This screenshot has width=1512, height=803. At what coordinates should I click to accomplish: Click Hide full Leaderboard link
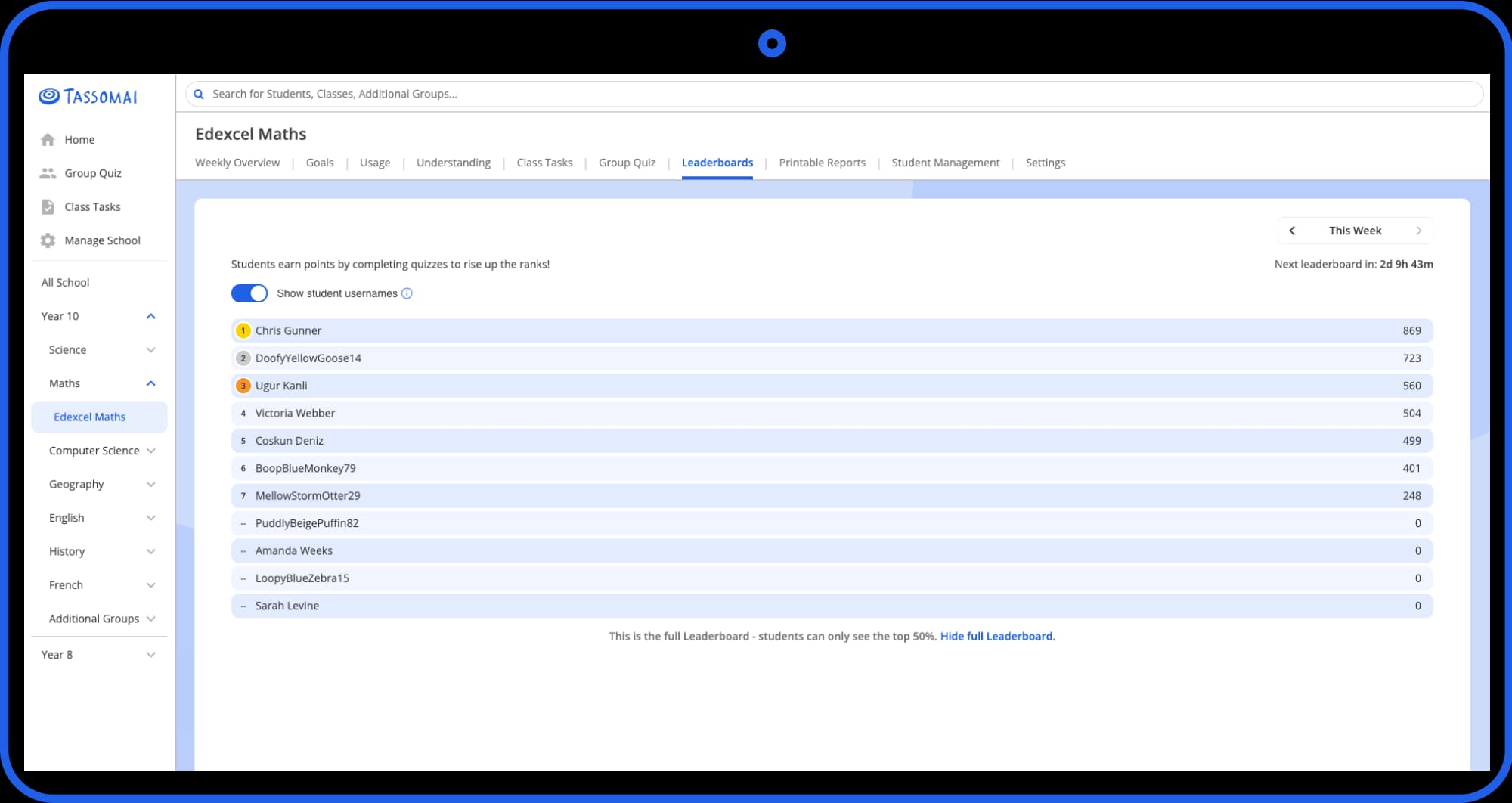click(x=997, y=637)
